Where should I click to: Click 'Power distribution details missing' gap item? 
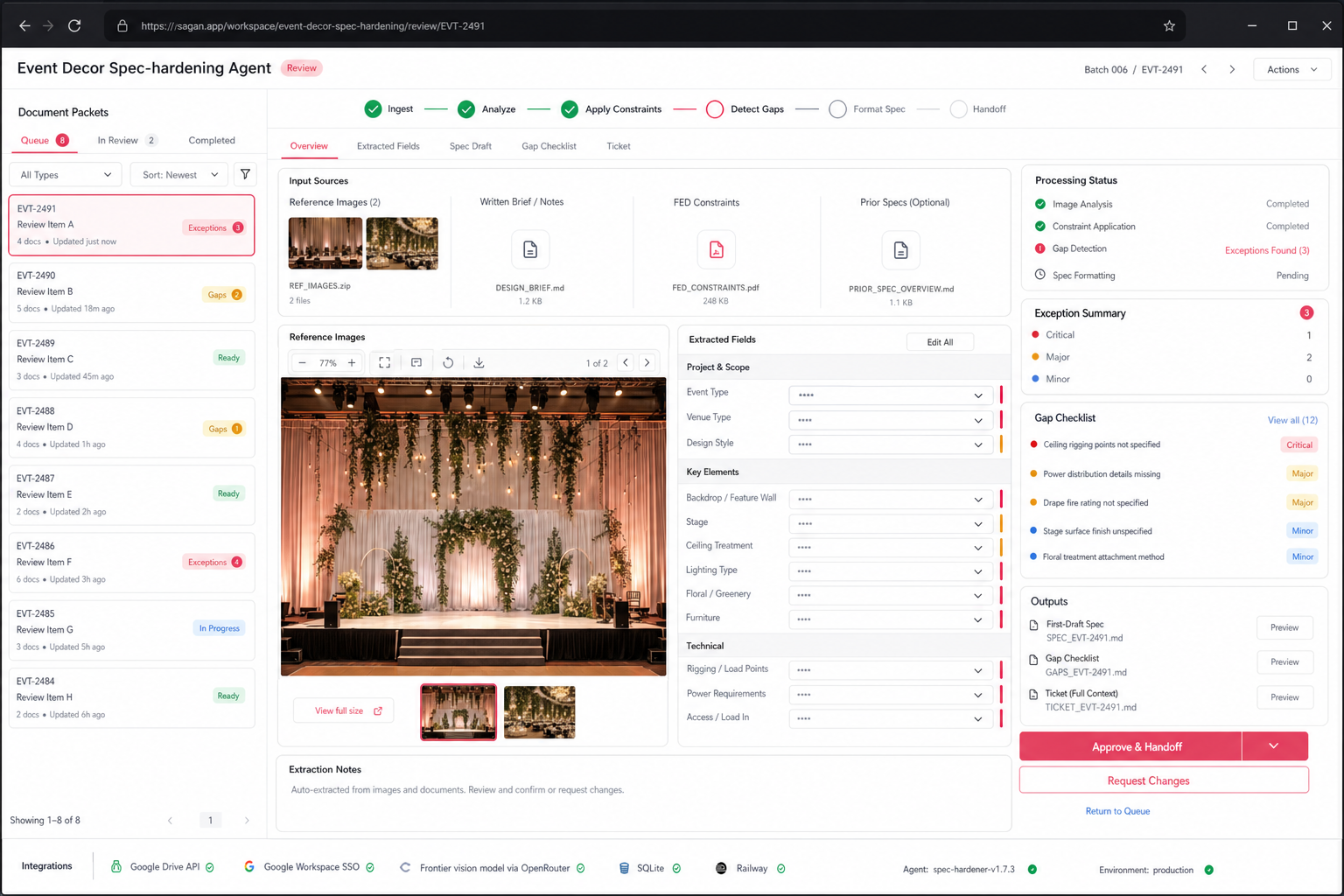click(x=1102, y=474)
